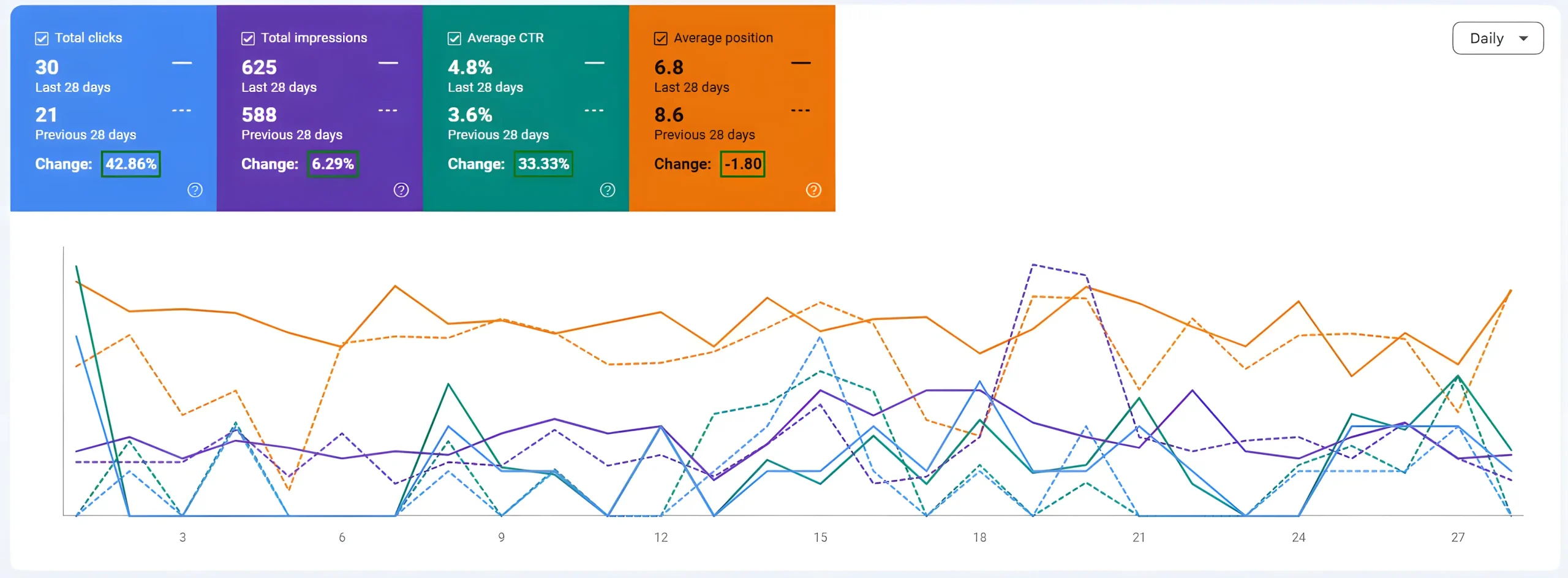Click chart x-axis label 9
This screenshot has height=578, width=1568.
(x=502, y=538)
